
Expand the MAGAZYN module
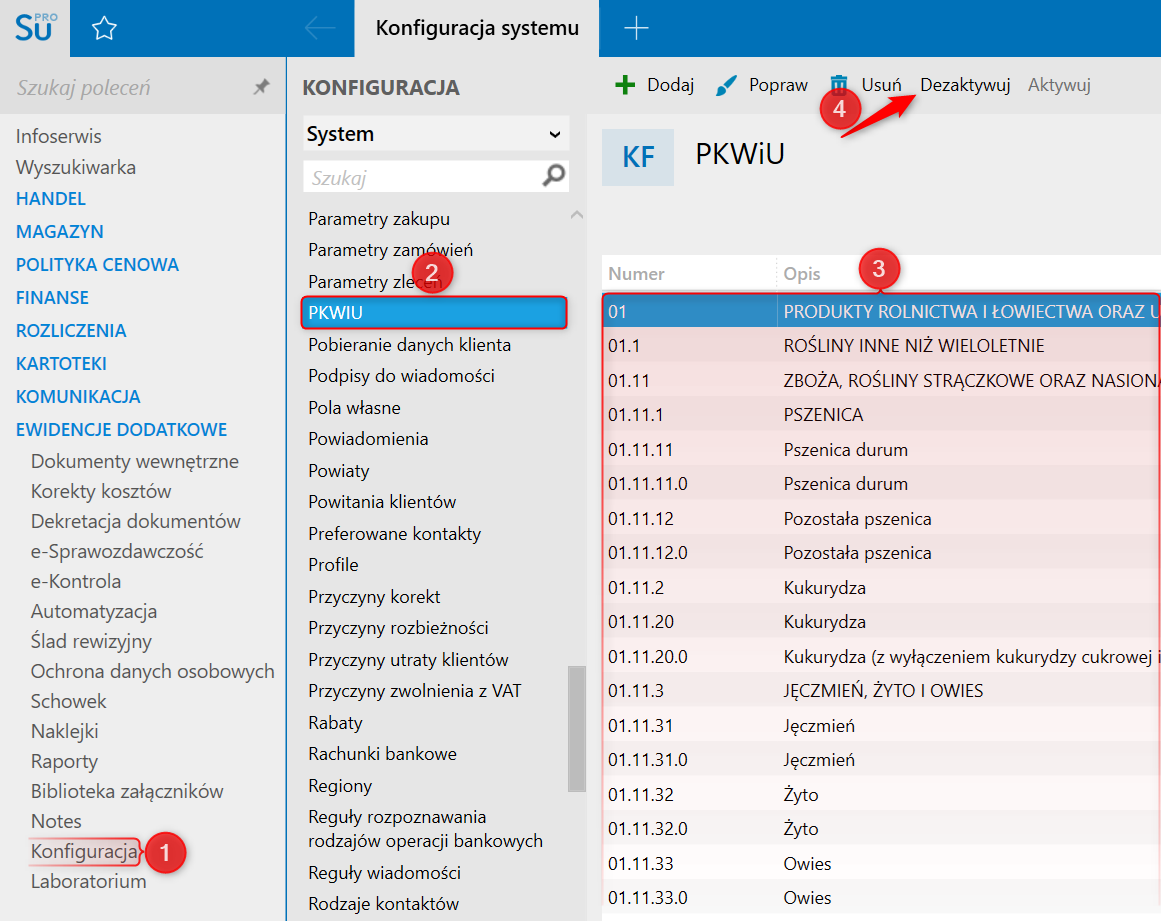click(59, 232)
